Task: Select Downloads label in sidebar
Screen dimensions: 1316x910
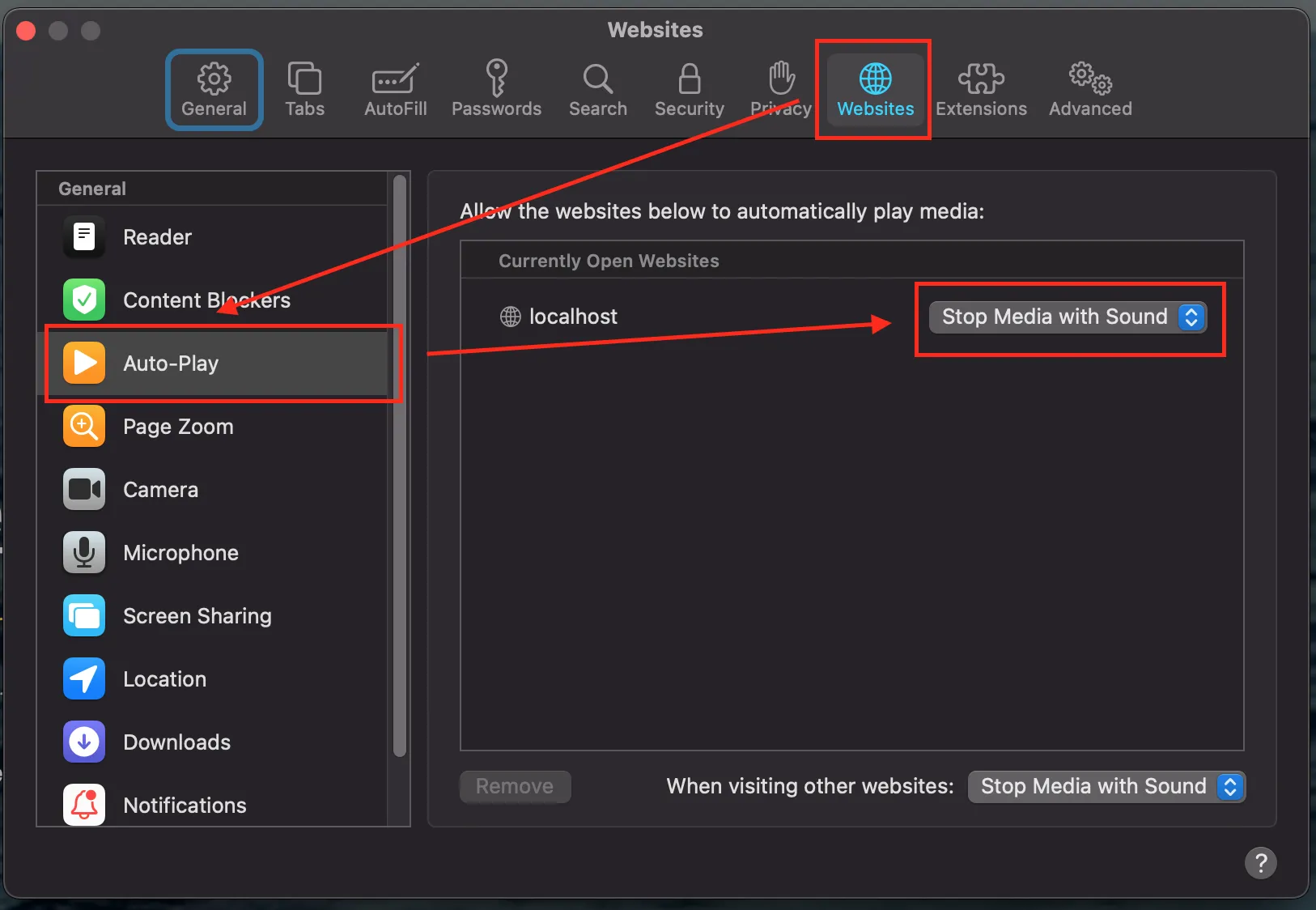Action: coord(176,742)
